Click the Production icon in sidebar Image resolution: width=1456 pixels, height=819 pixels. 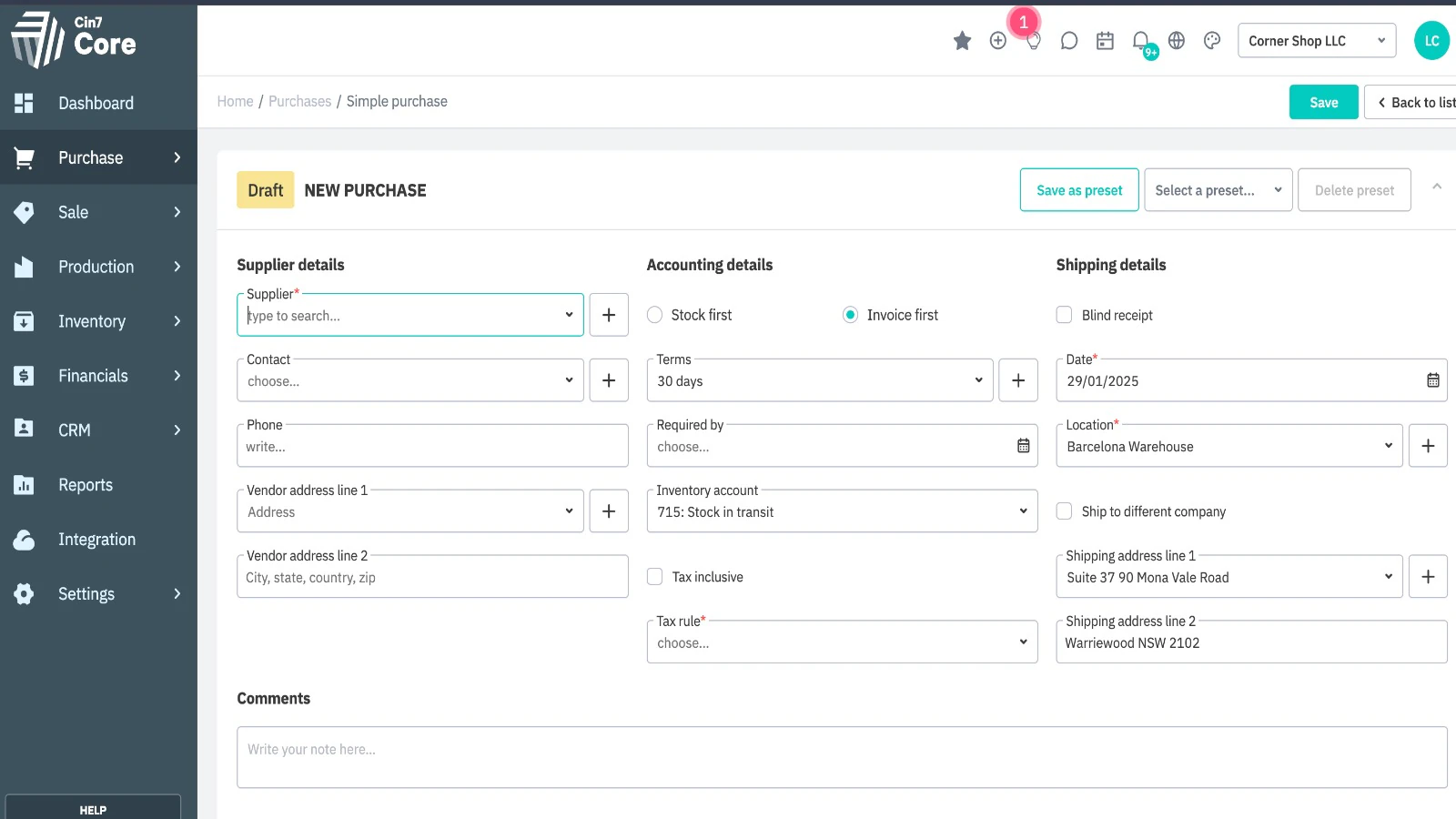click(25, 267)
